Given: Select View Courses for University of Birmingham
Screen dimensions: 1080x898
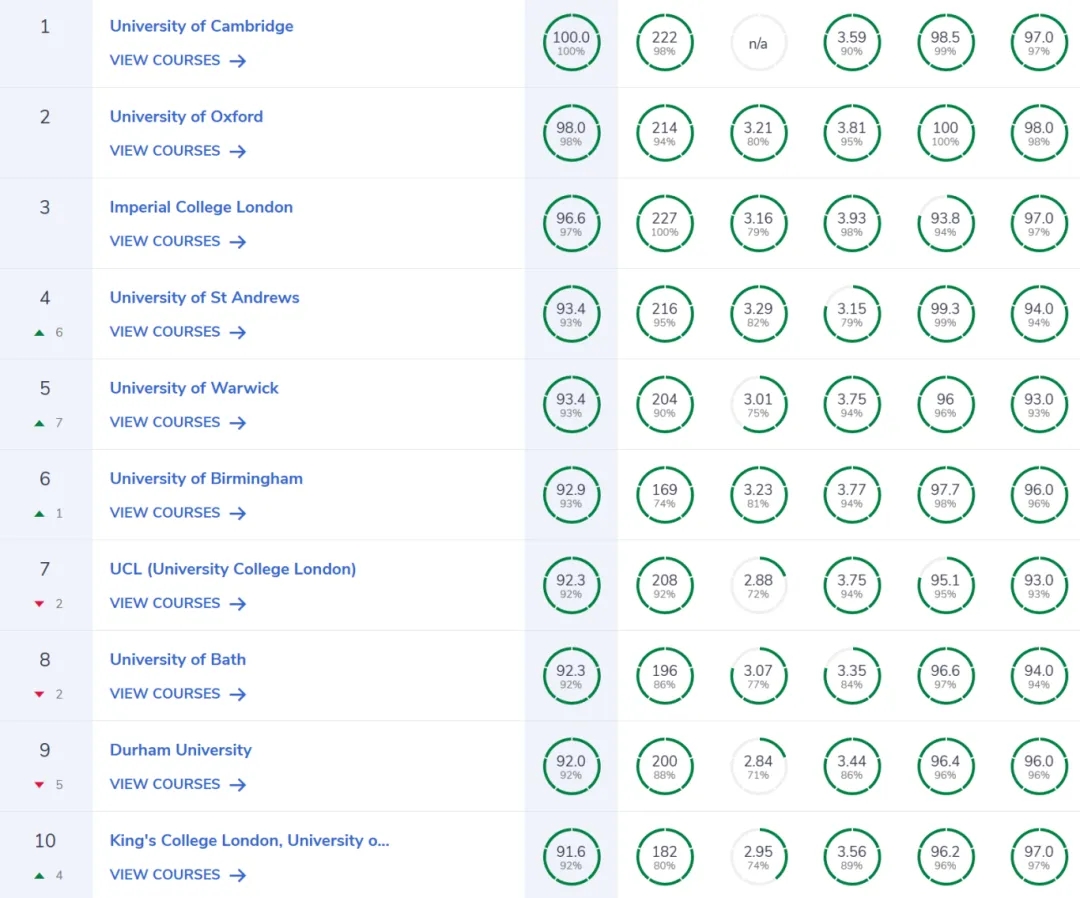Looking at the screenshot, I should pyautogui.click(x=165, y=512).
